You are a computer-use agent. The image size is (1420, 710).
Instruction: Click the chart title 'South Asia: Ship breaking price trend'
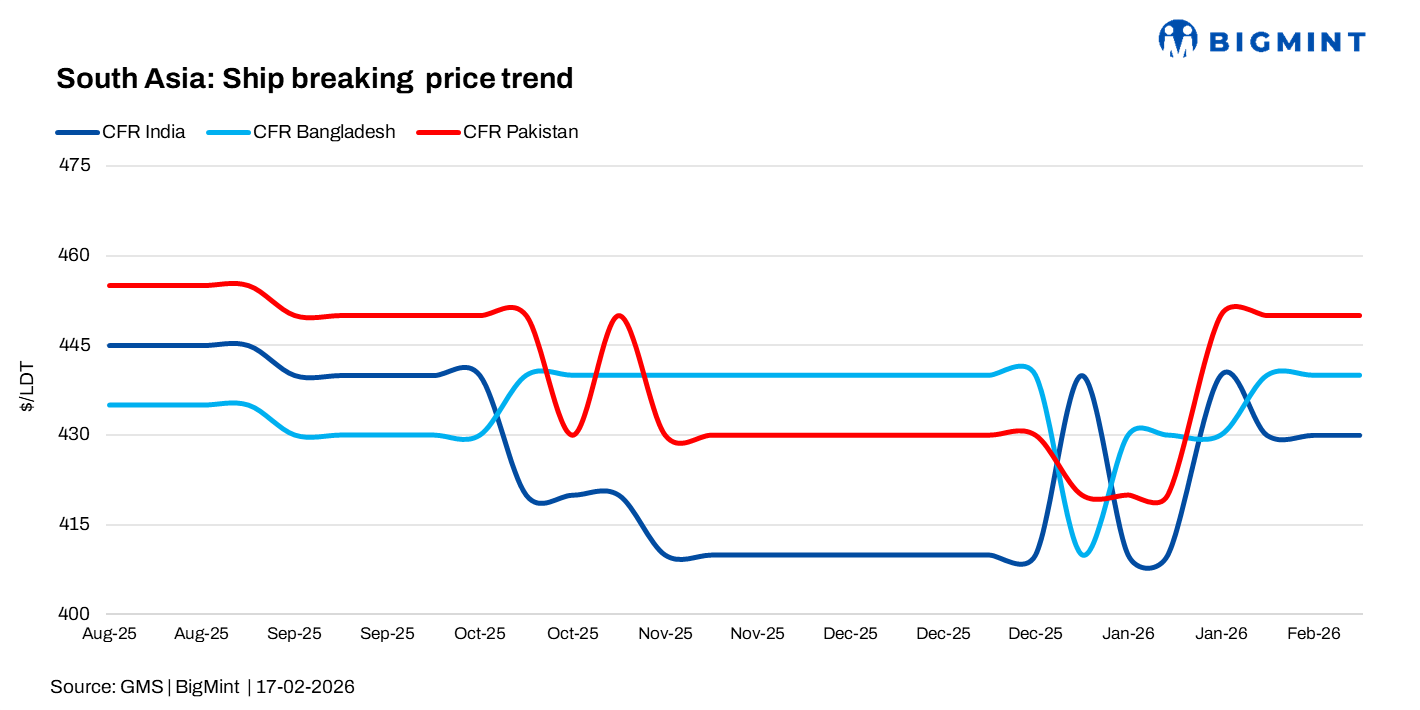(314, 78)
